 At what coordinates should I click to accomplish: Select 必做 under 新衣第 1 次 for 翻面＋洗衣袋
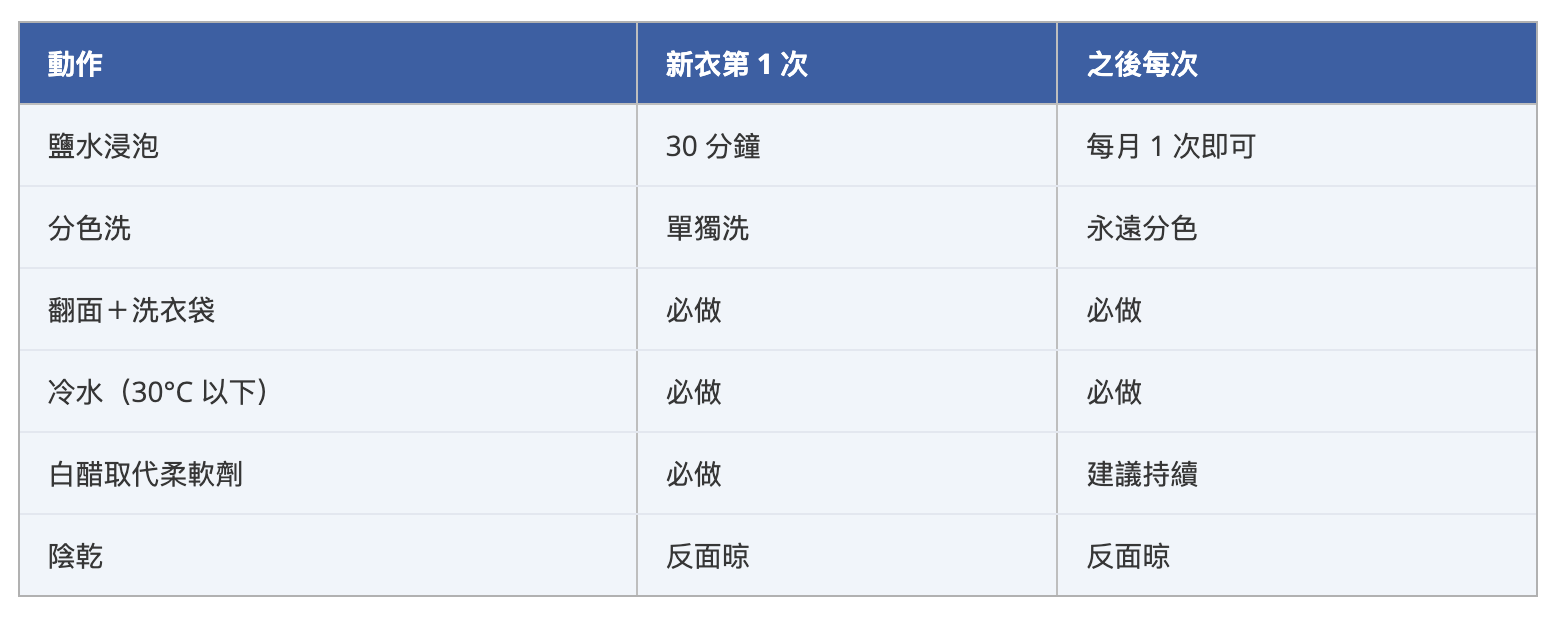click(x=694, y=311)
